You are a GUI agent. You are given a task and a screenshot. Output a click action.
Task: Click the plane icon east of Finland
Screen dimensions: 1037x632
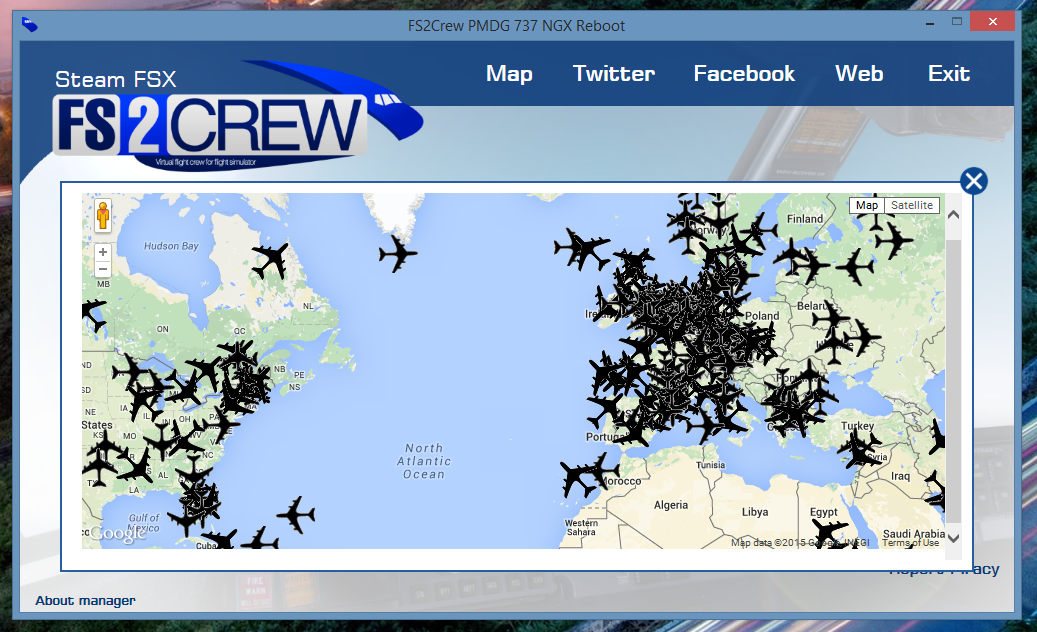click(893, 240)
